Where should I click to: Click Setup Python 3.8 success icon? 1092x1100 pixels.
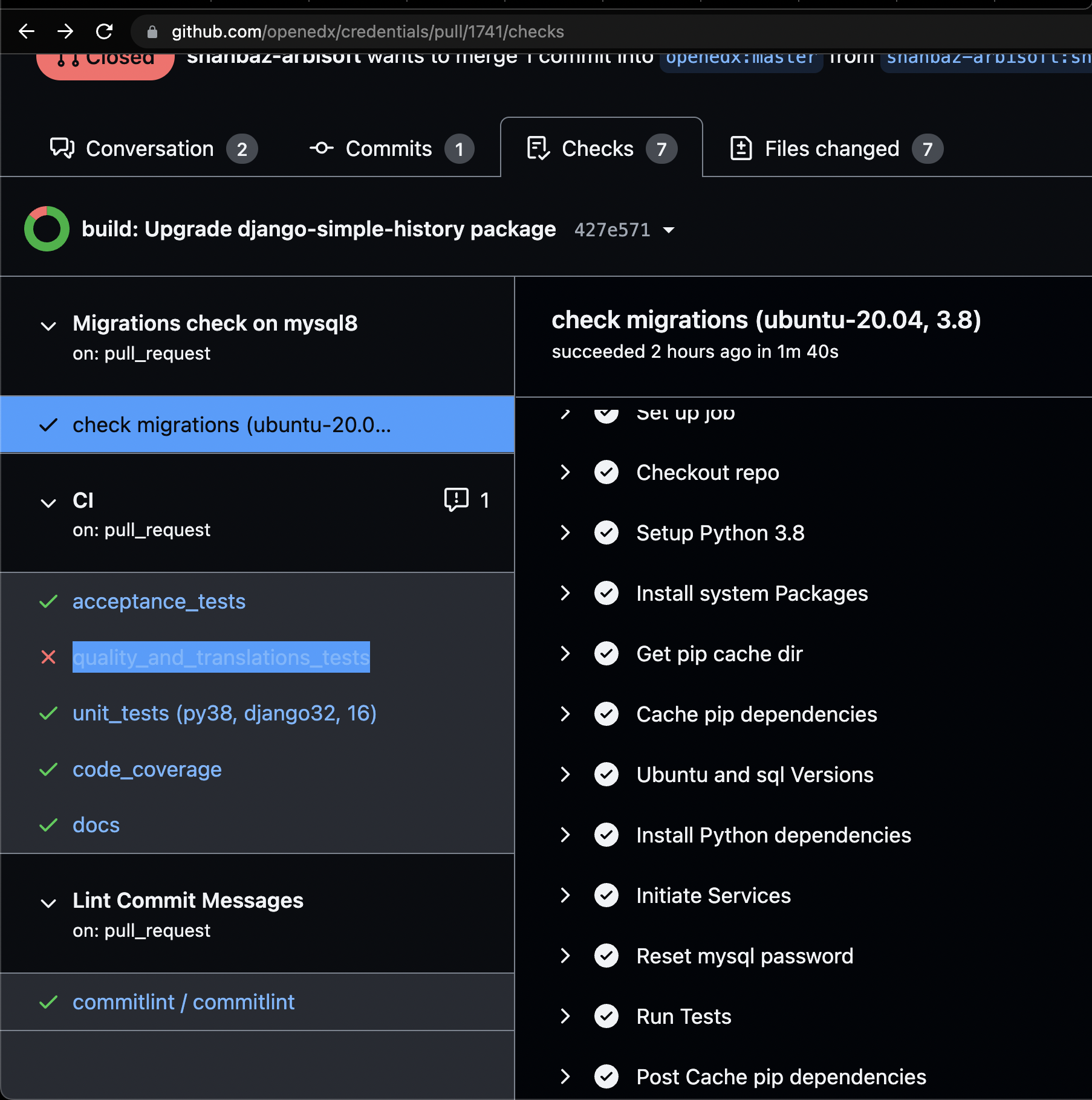click(x=606, y=532)
